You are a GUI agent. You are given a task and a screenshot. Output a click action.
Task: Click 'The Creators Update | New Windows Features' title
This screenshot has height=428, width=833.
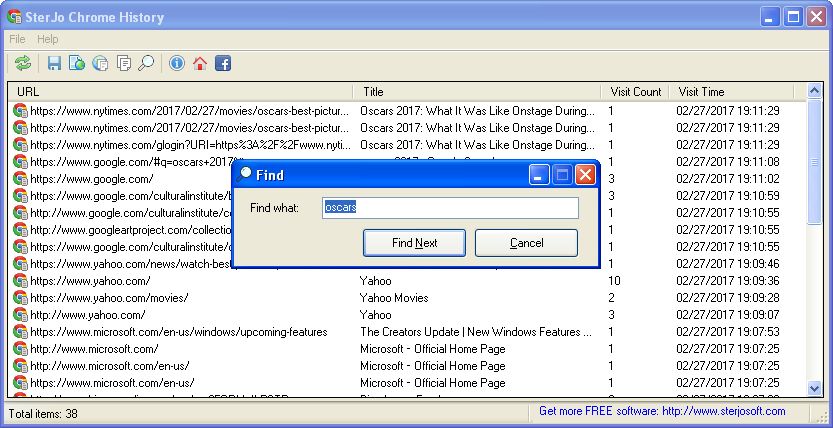[x=475, y=332]
